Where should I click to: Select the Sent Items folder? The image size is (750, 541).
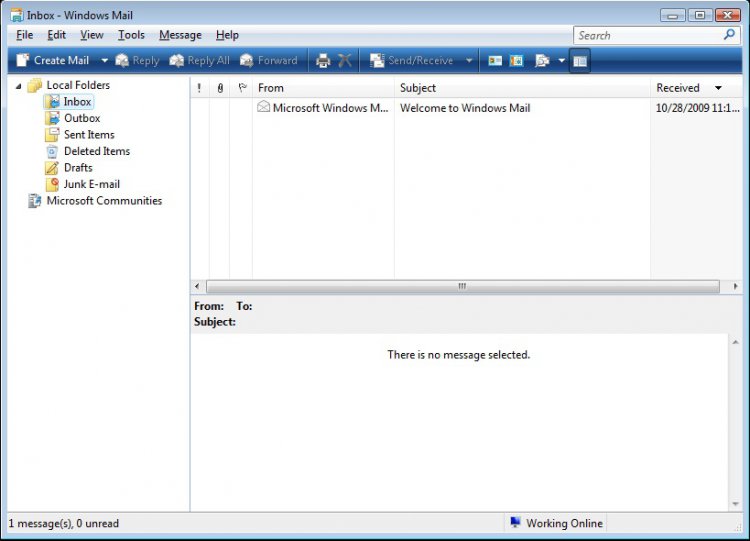pyautogui.click(x=89, y=135)
